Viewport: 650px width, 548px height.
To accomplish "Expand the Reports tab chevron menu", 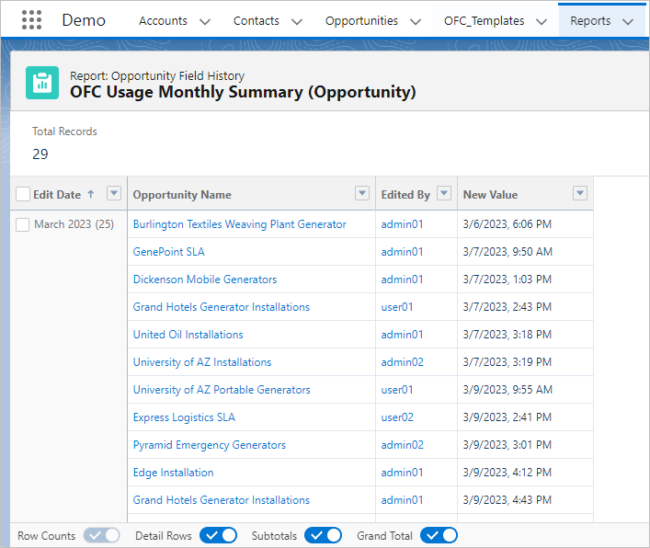I will (628, 22).
